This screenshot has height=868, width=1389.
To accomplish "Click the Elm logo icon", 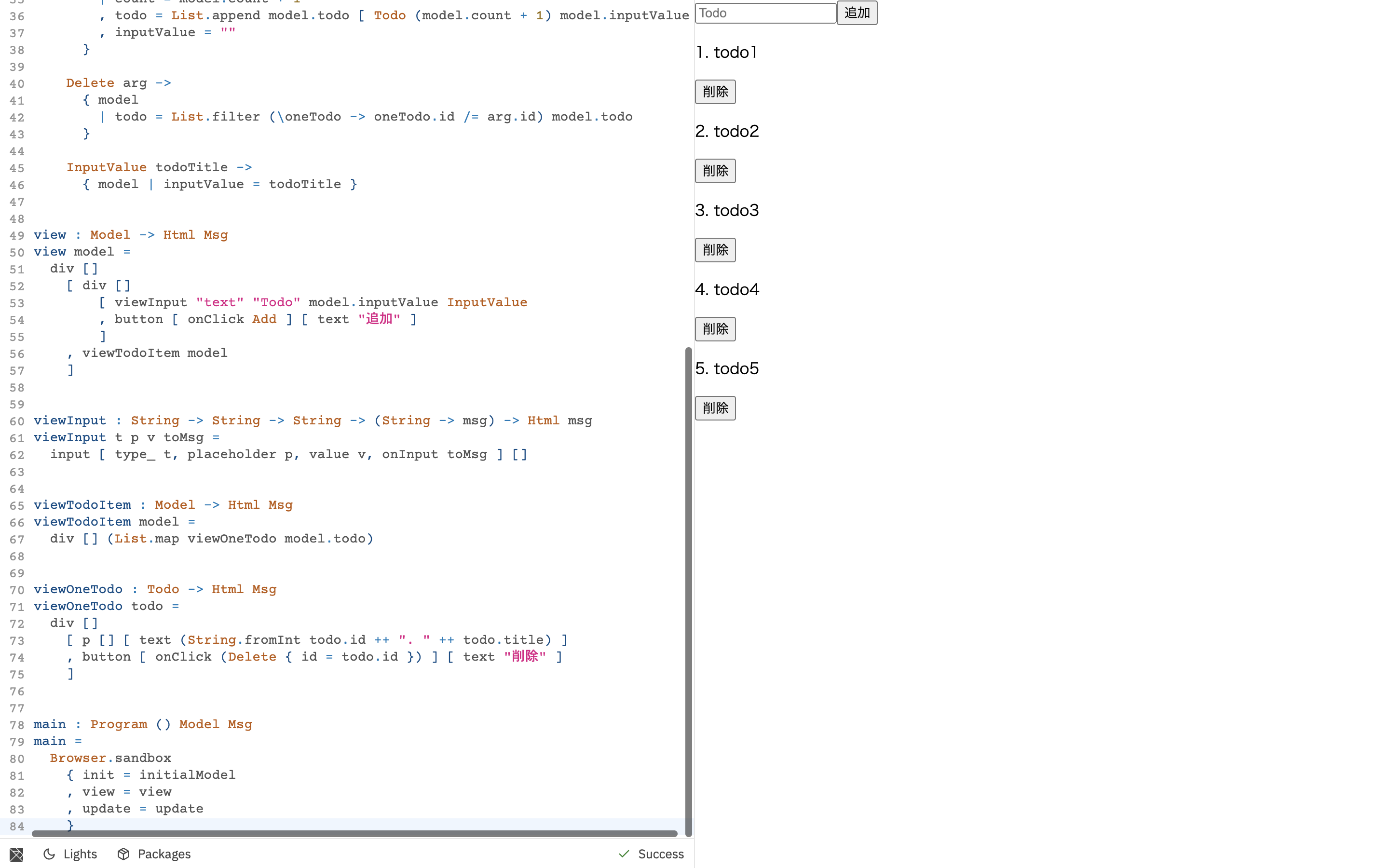I will pos(16,854).
